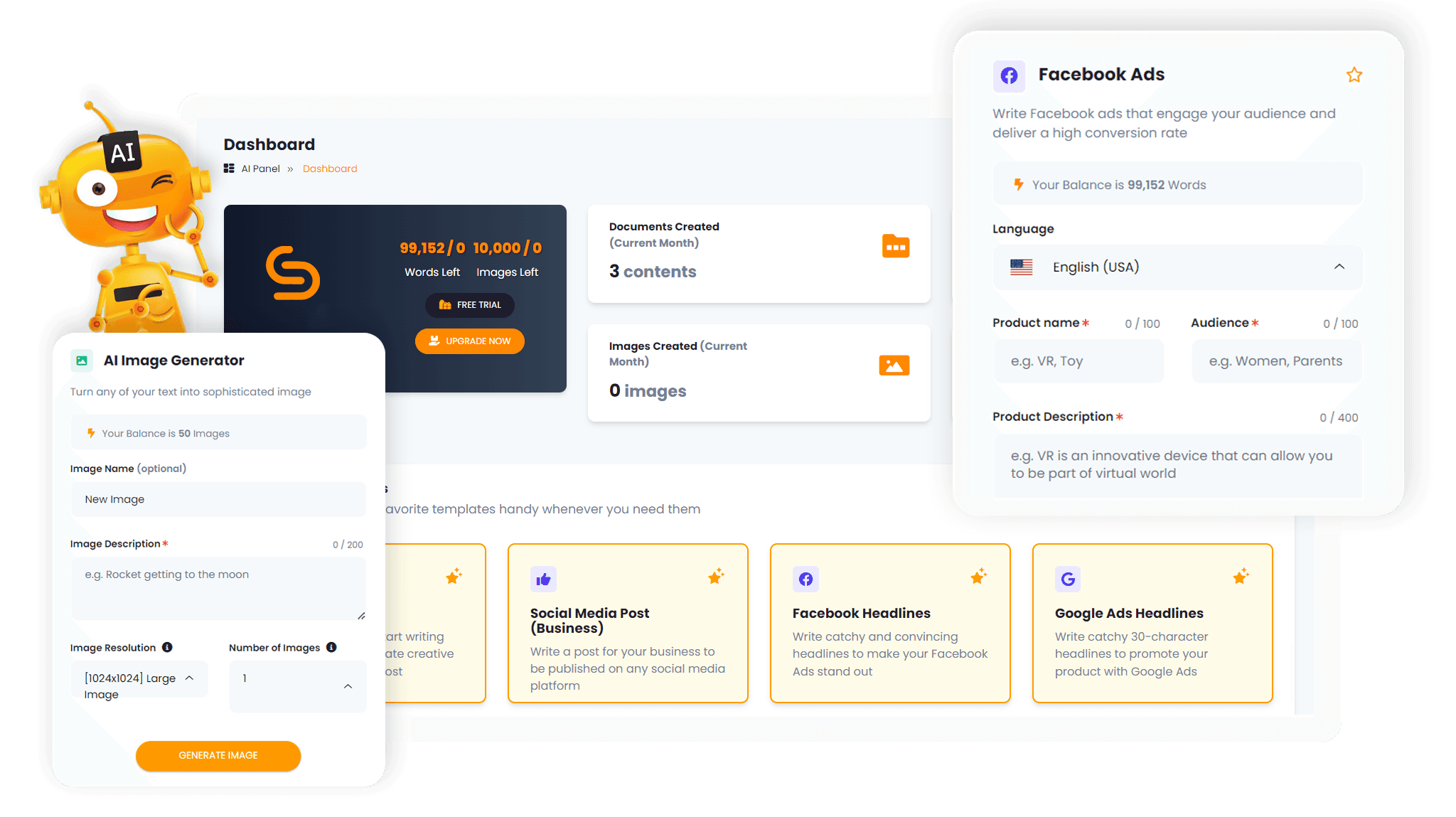Click the Product name input field
The height and width of the screenshot is (817, 1456).
pyautogui.click(x=1078, y=361)
